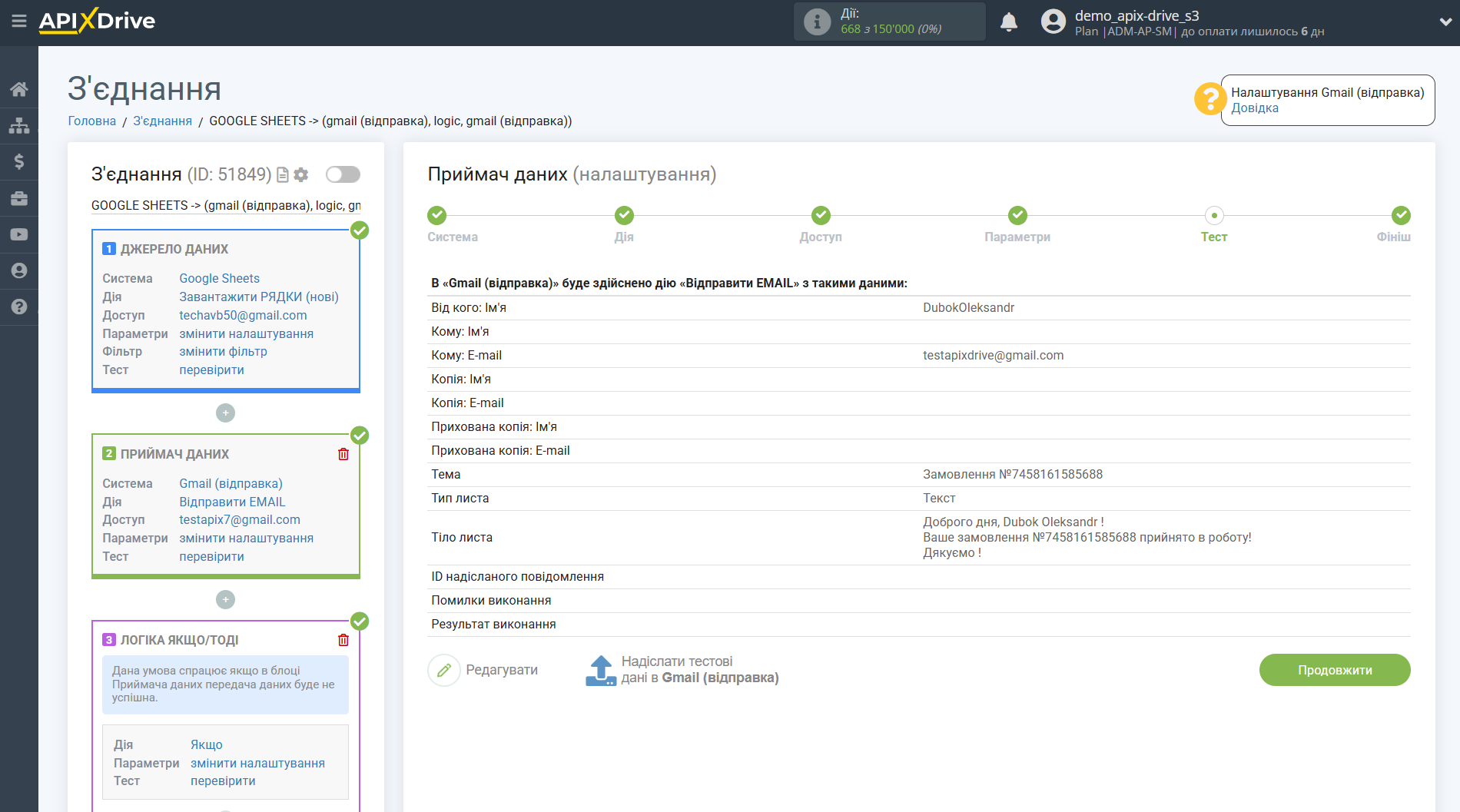Add block after receiver plus button
Image resolution: width=1460 pixels, height=812 pixels.
pos(225,600)
